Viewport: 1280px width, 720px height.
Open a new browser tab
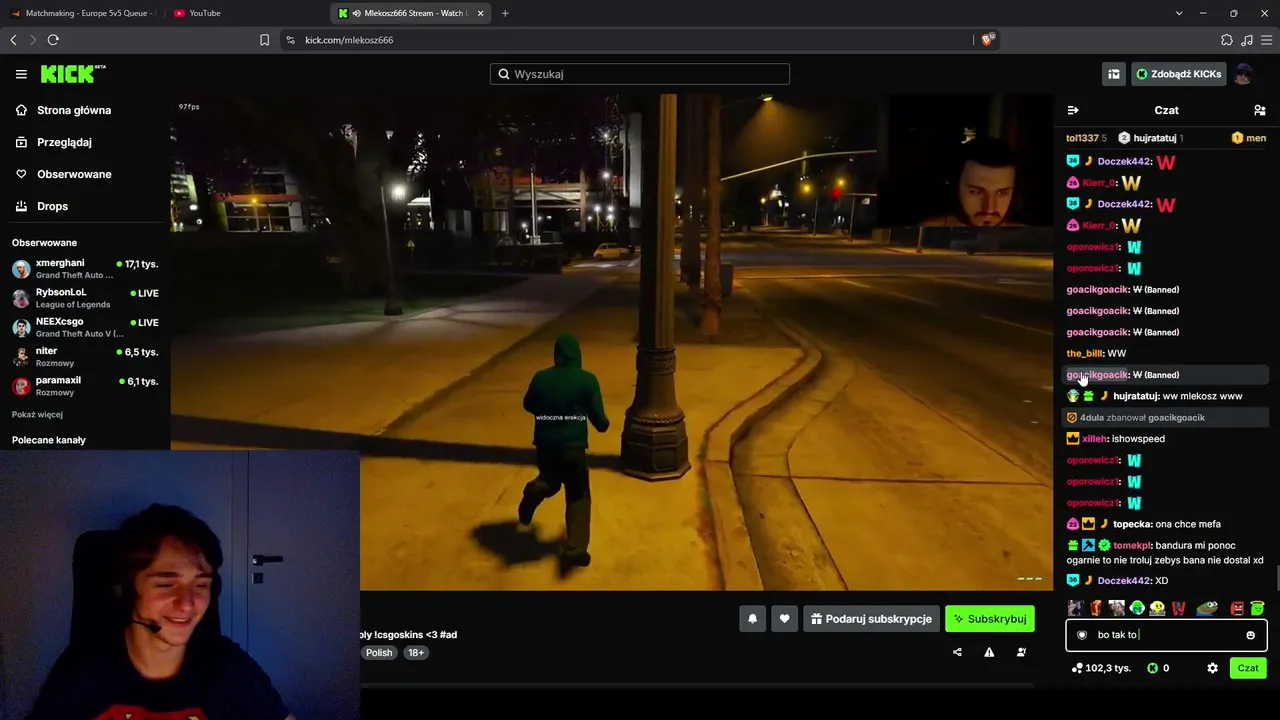click(x=505, y=13)
